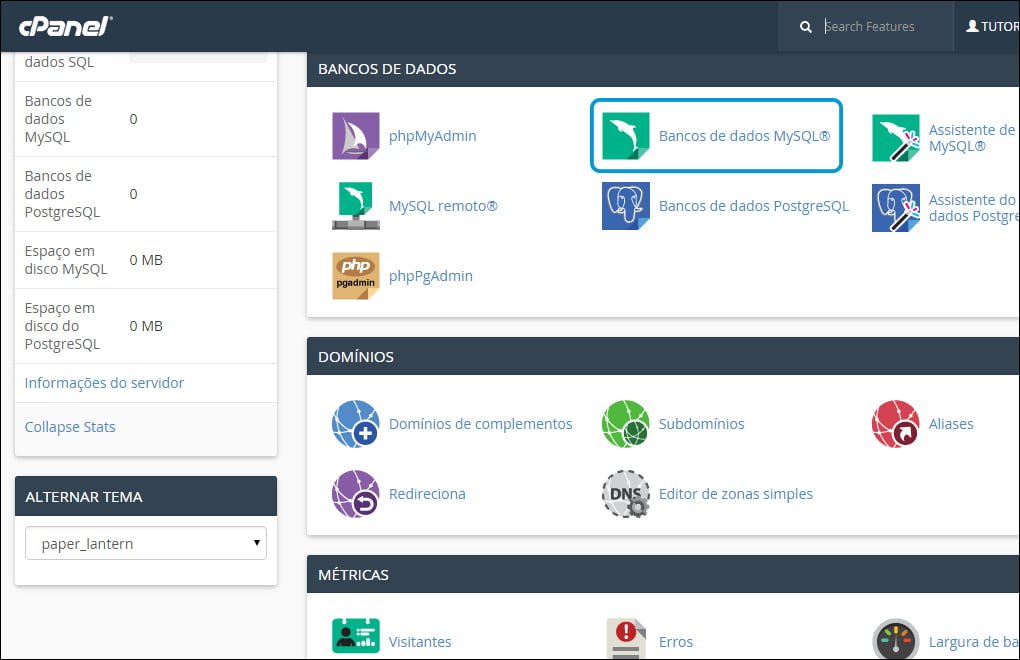Collapse the BANCOS DE DADOS section header
Viewport: 1020px width, 660px height.
point(664,69)
